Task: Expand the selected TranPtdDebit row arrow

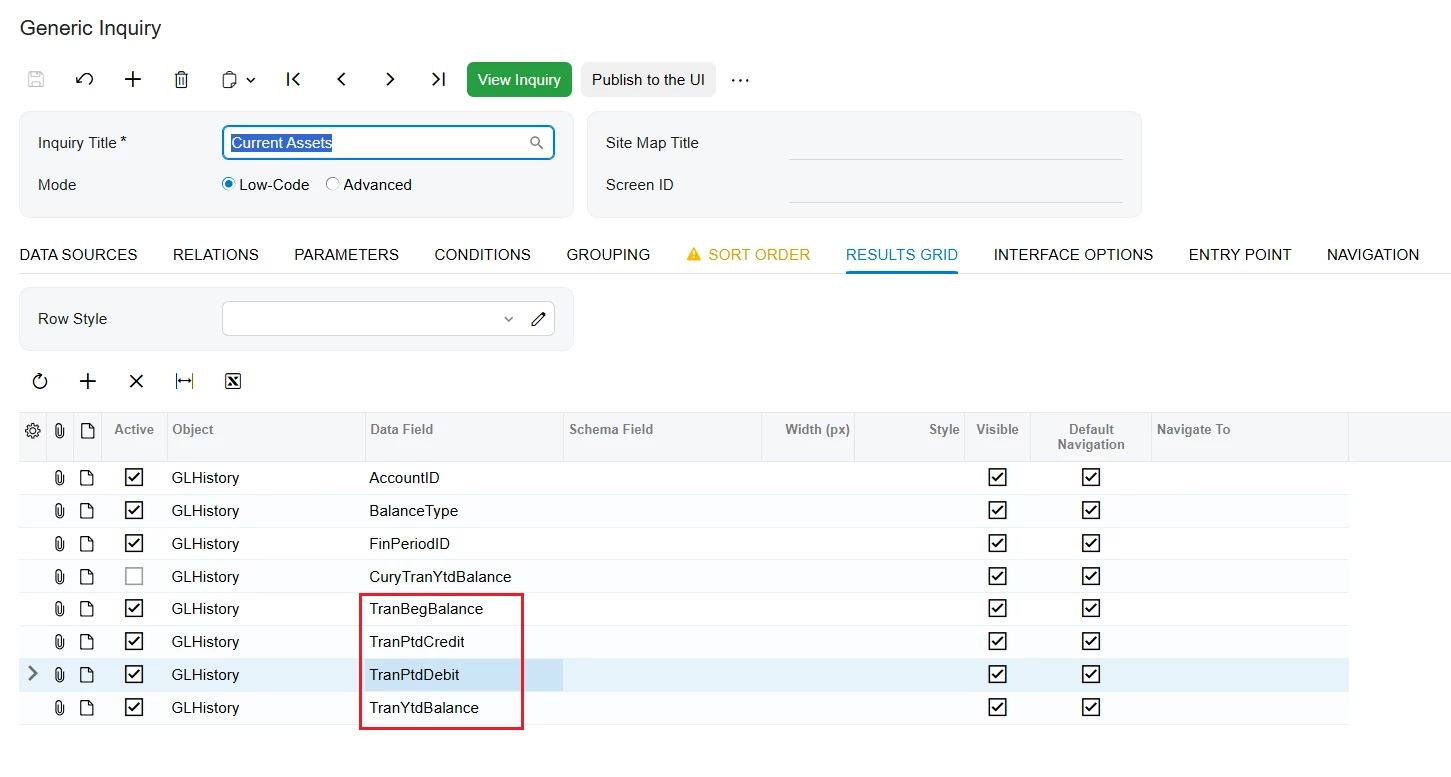Action: 32,674
